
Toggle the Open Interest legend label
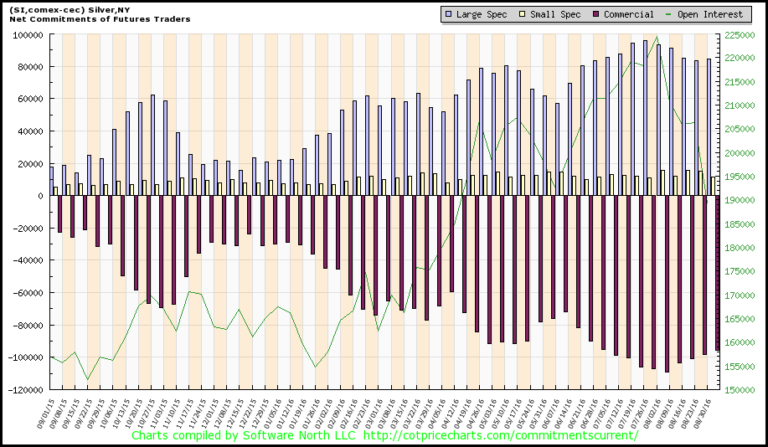click(x=712, y=15)
